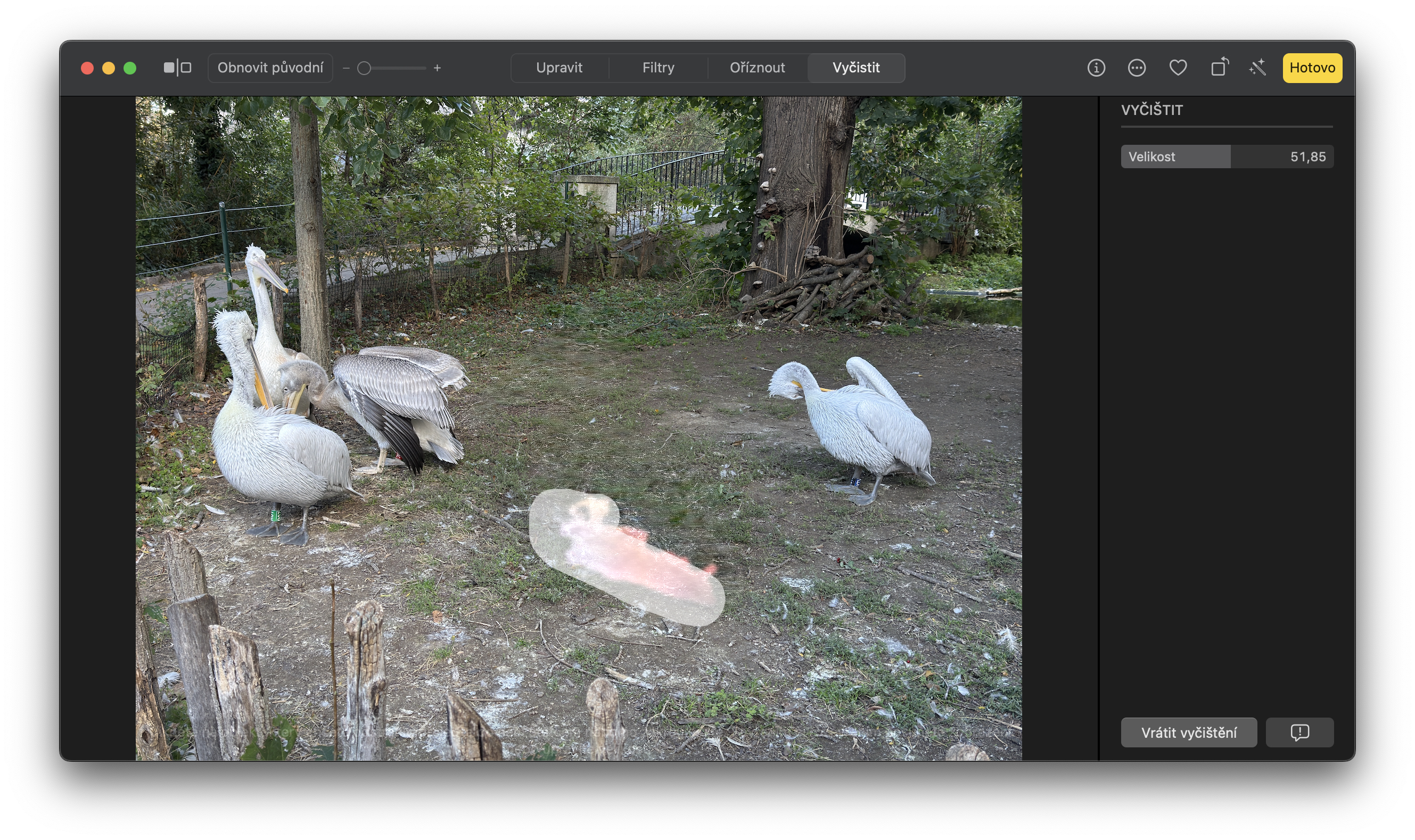Switch to the Upravit tab
Image resolution: width=1415 pixels, height=840 pixels.
[x=559, y=68]
